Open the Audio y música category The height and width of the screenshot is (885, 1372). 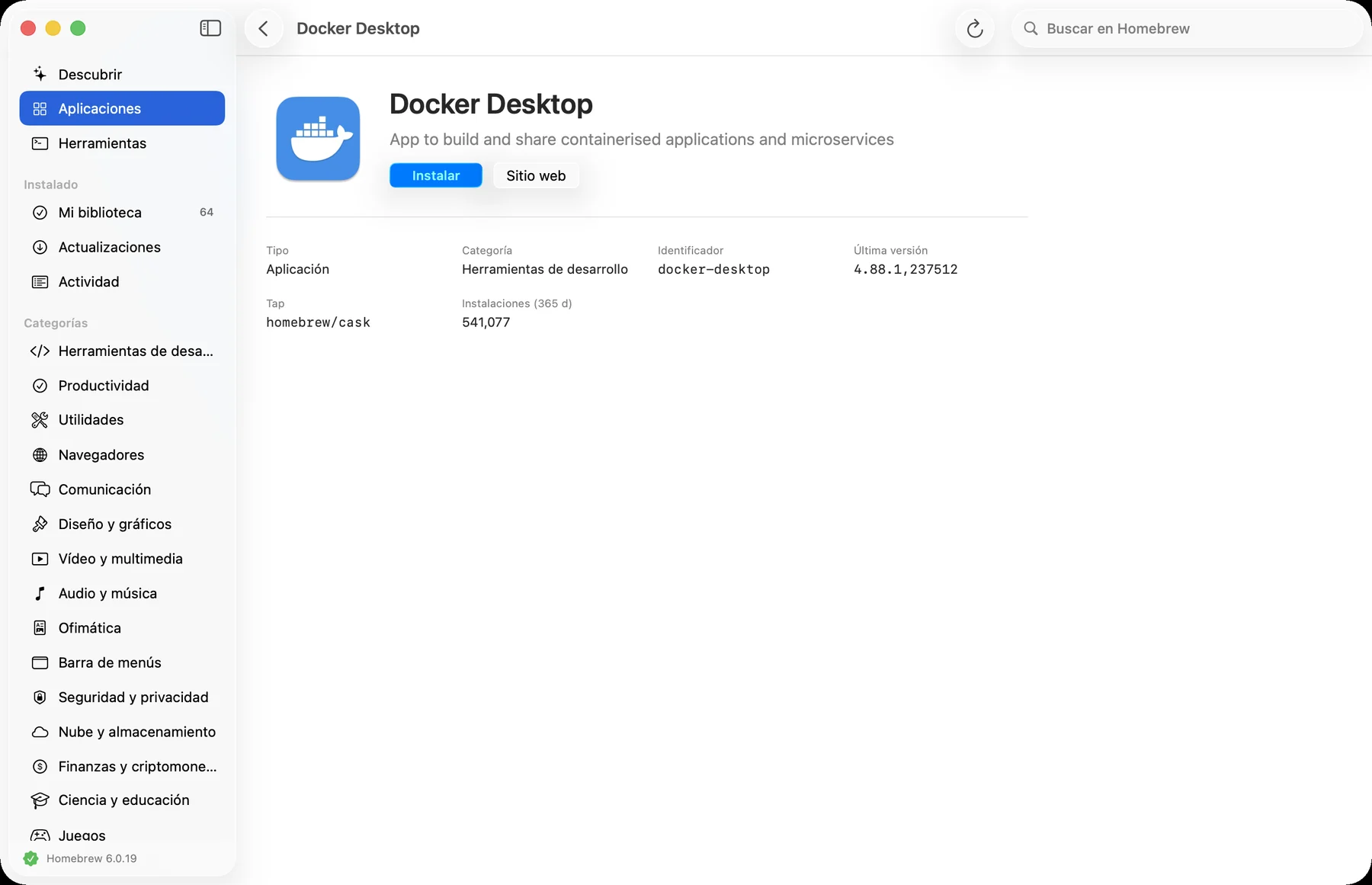pos(122,593)
